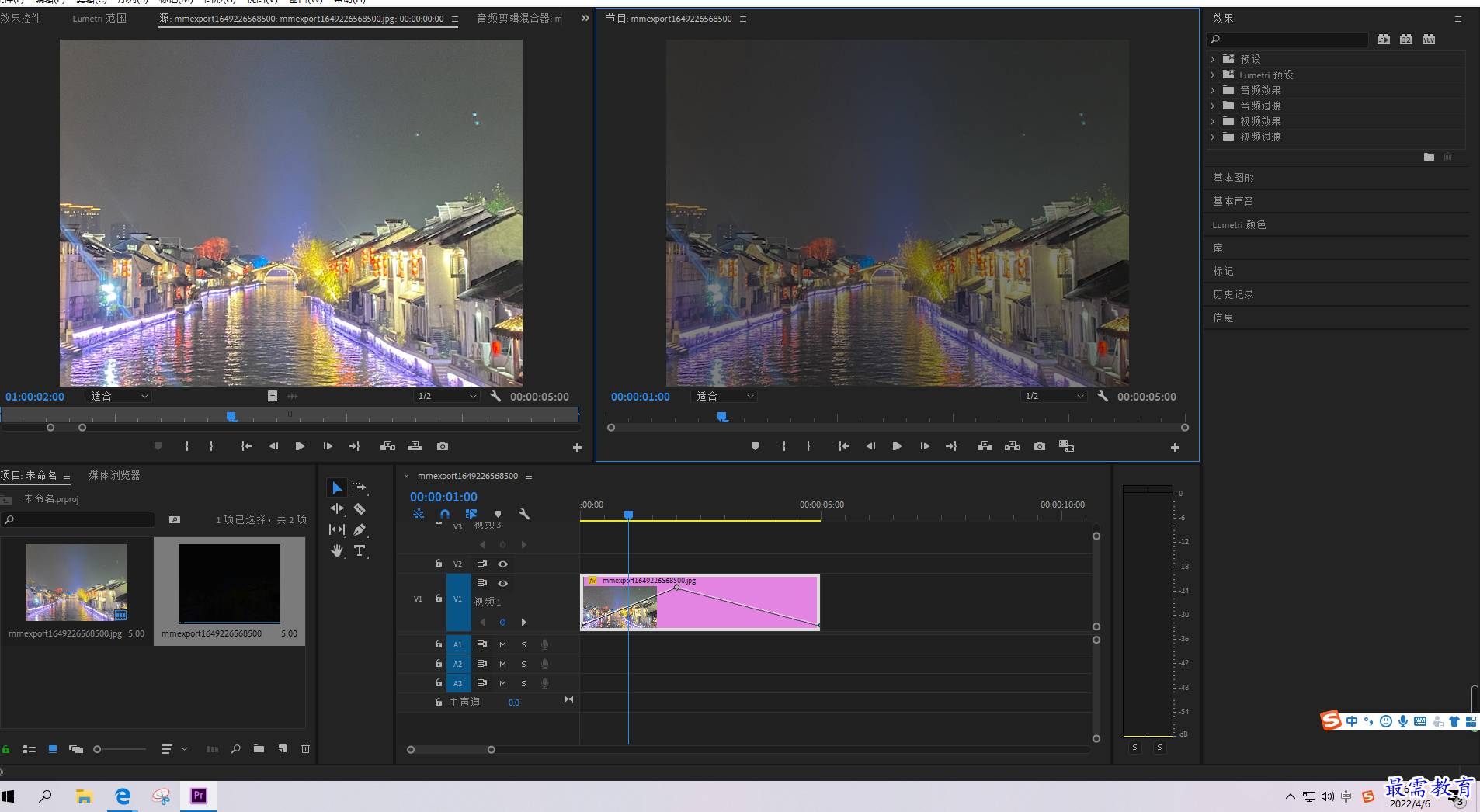This screenshot has width=1480, height=812.
Task: Click Overwrite button in Source monitor
Action: [415, 446]
